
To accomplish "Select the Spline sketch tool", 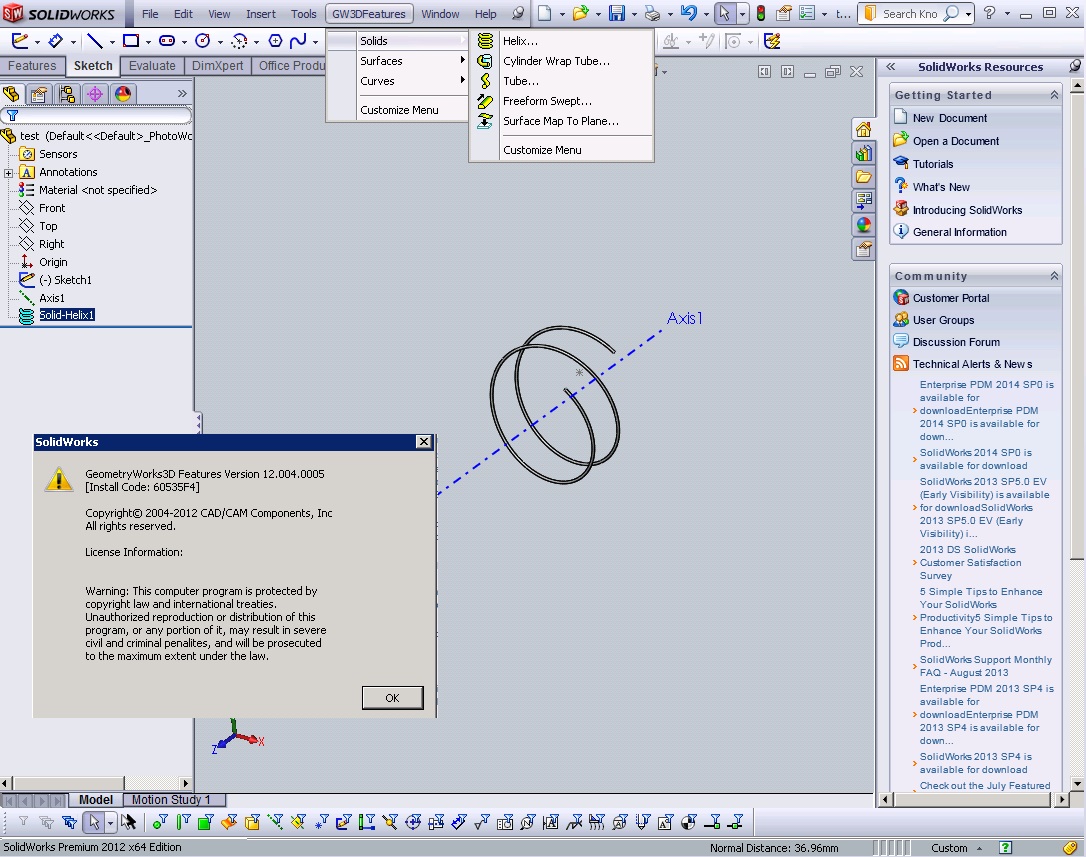I will pos(298,42).
